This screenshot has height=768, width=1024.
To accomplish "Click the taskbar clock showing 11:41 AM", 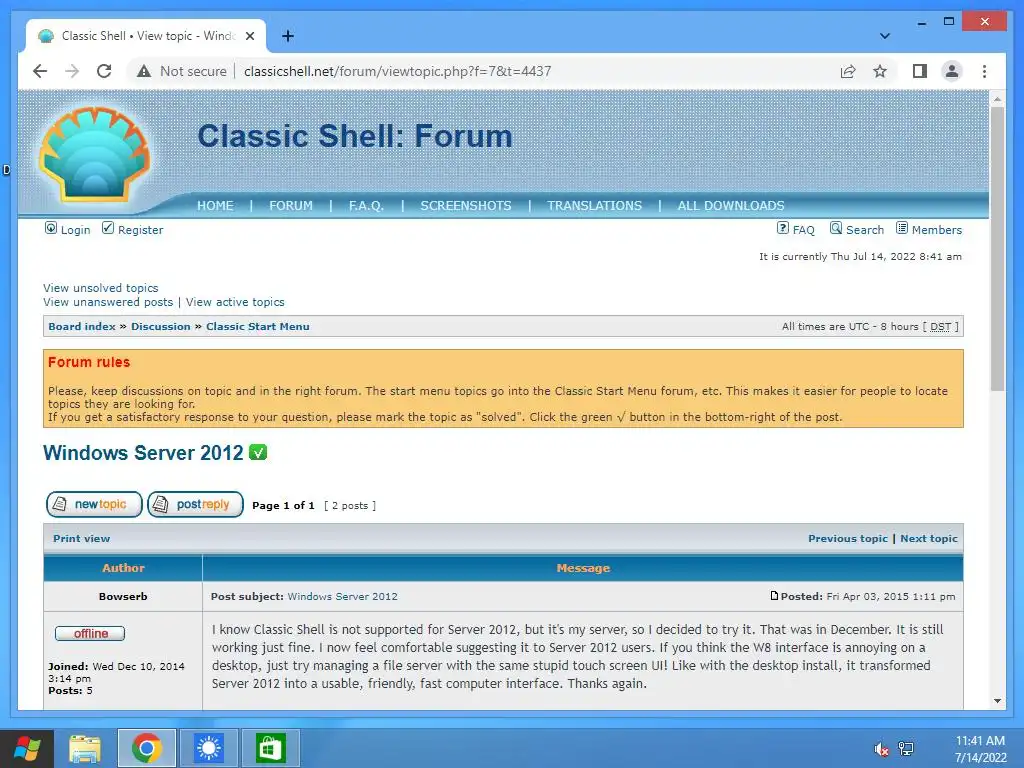I will point(980,749).
